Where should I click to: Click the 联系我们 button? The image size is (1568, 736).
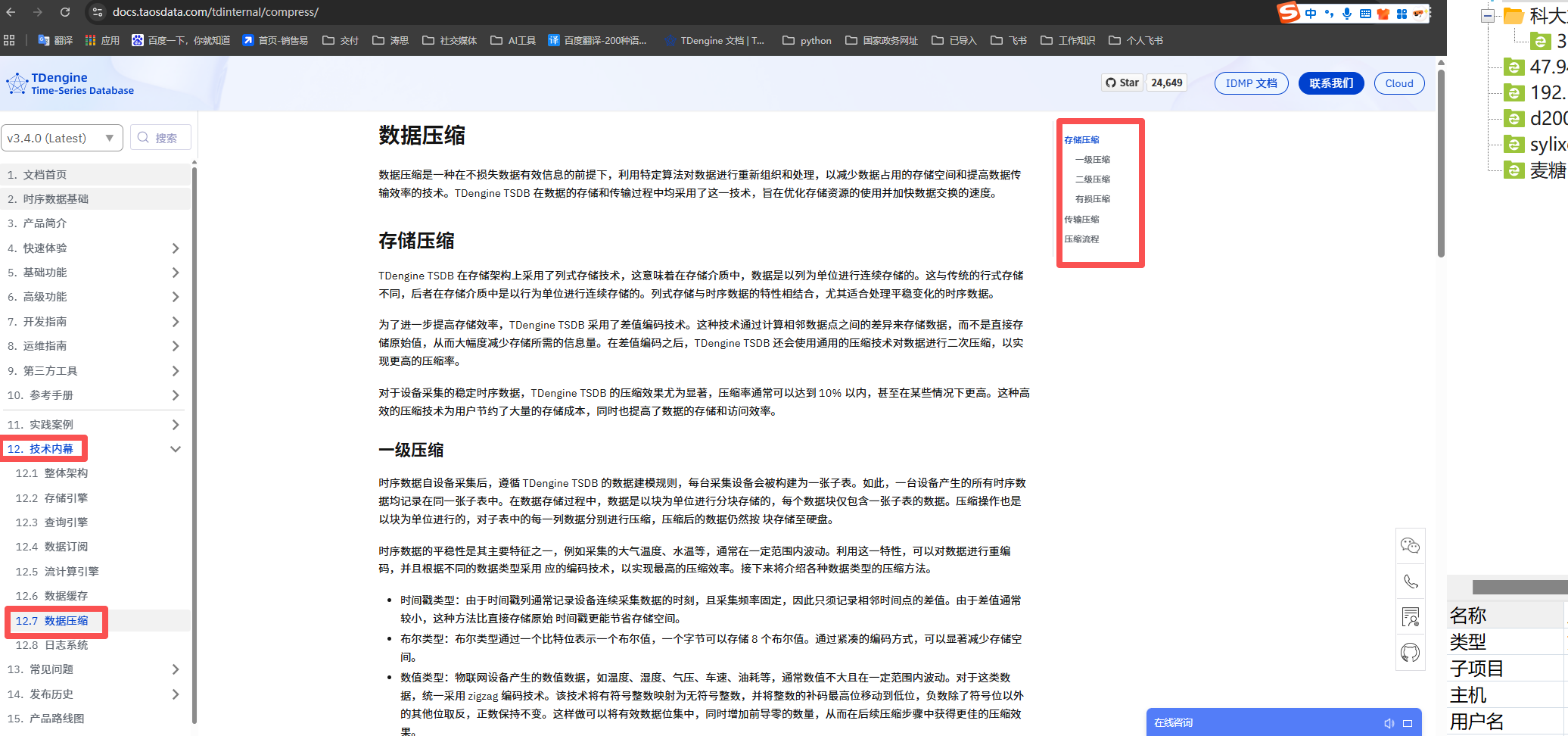click(x=1330, y=83)
